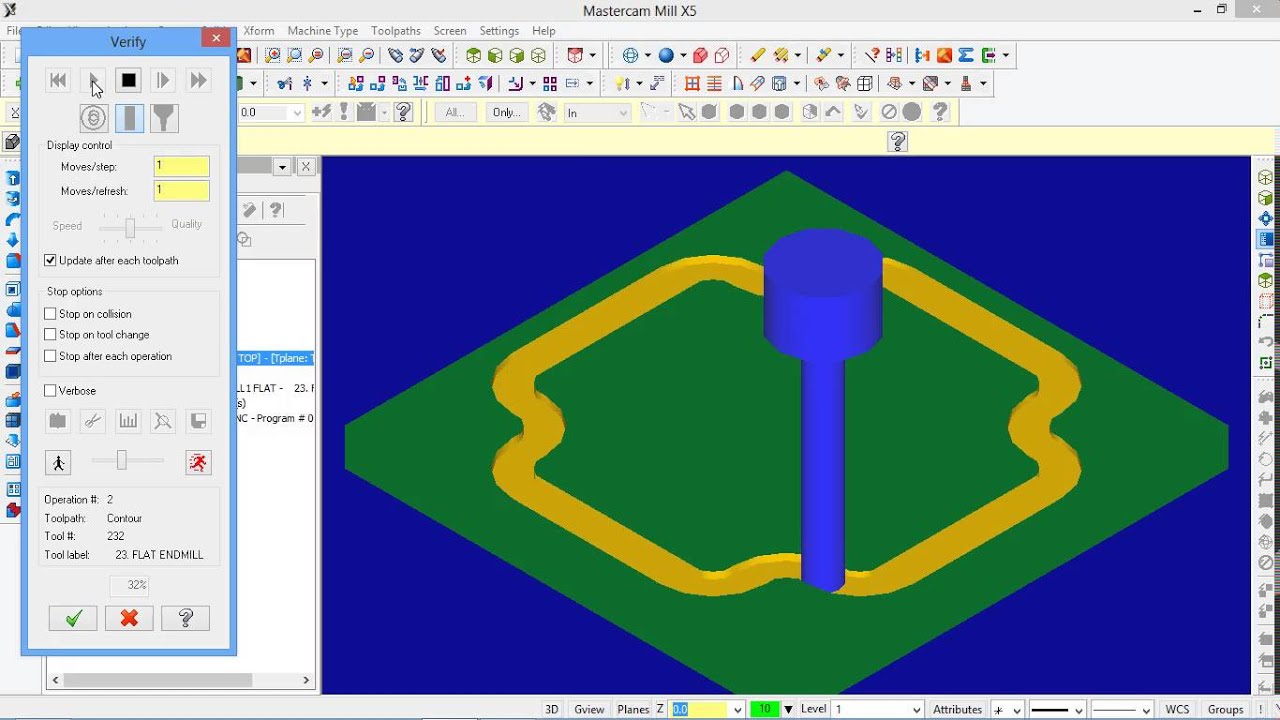Image resolution: width=1280 pixels, height=720 pixels.
Task: Click the section cut scissors icon
Action: (x=93, y=421)
